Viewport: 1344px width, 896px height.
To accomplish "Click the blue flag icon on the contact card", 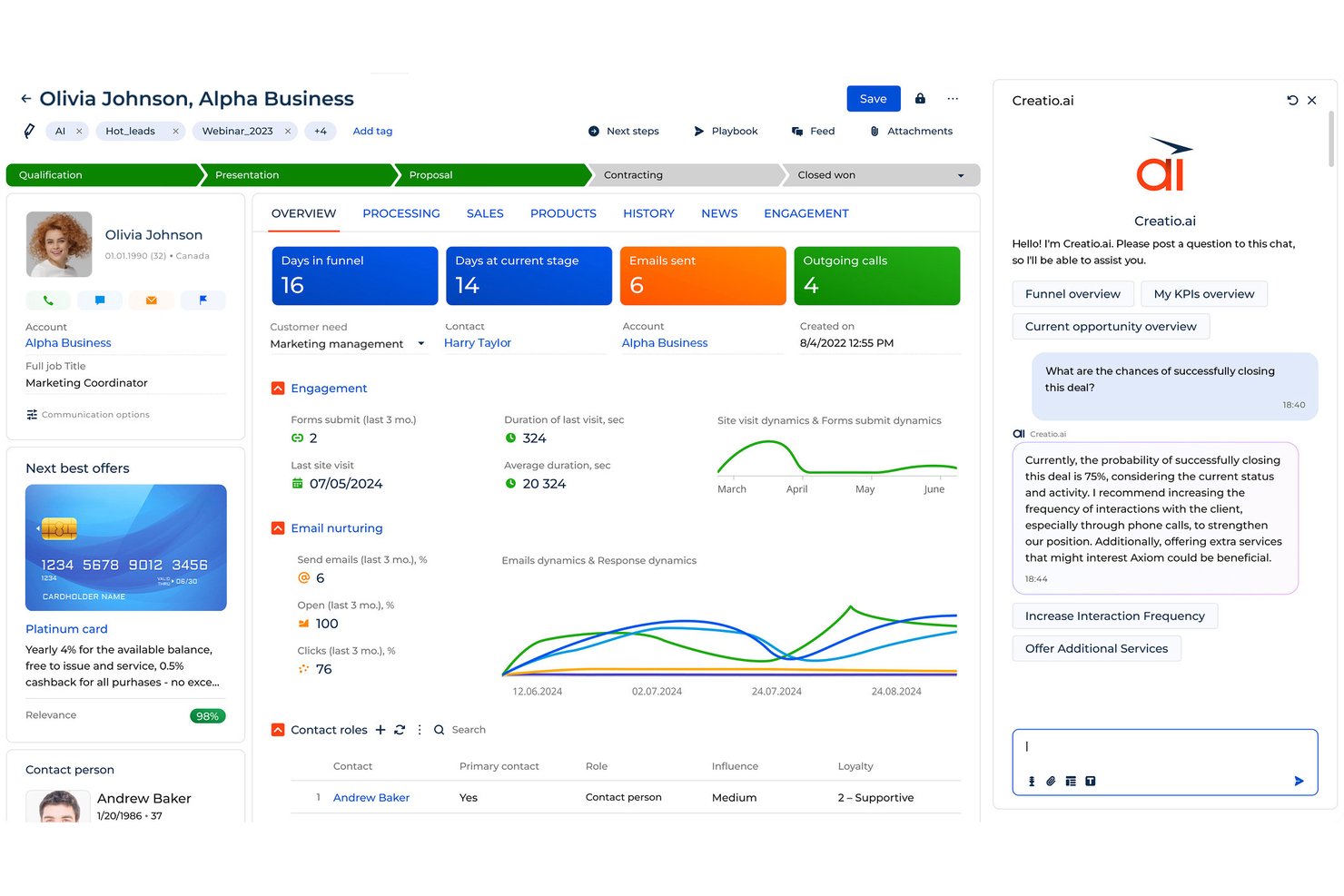I will click(x=203, y=300).
